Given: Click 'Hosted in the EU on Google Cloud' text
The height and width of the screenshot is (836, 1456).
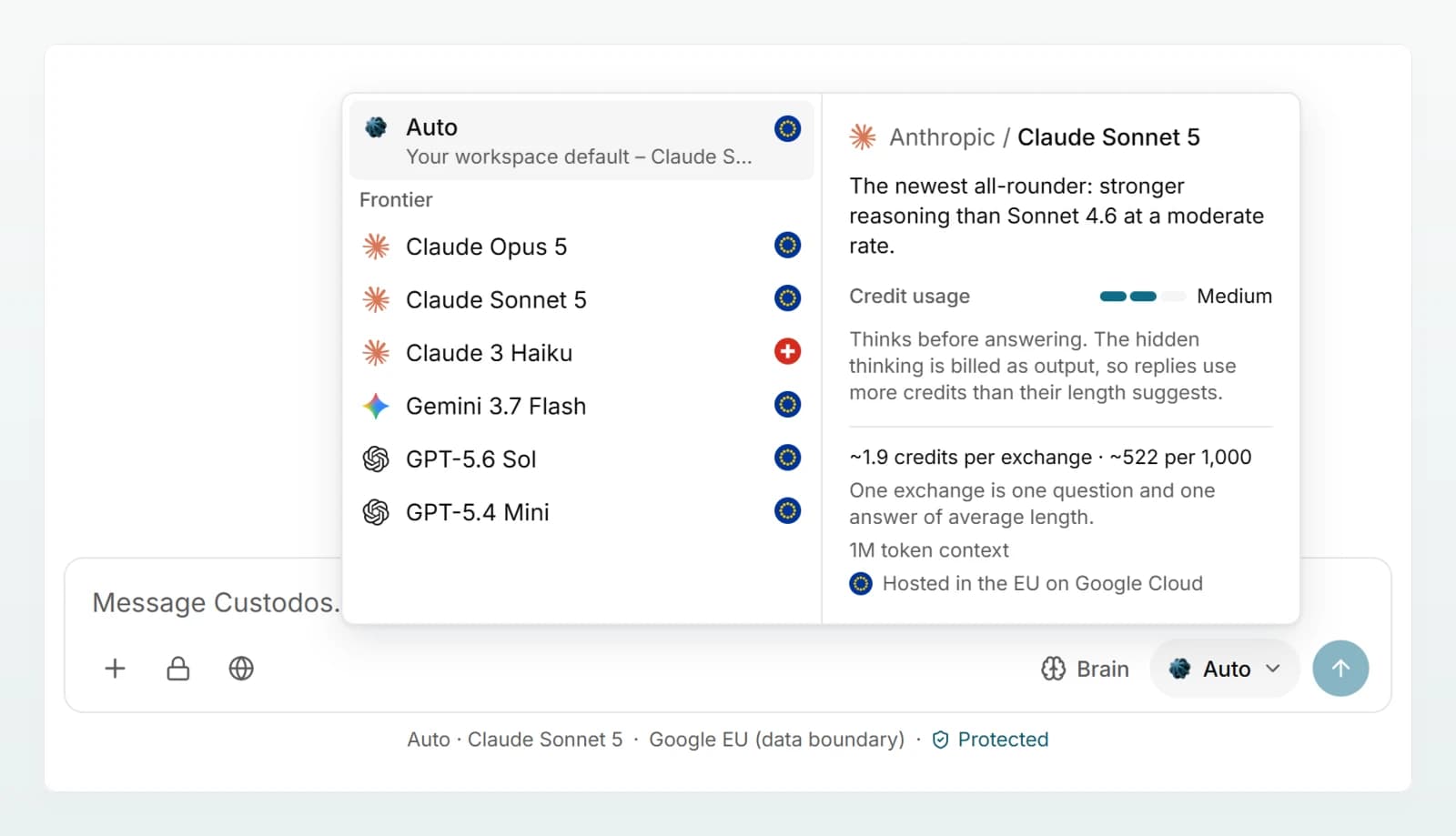Looking at the screenshot, I should click(x=1043, y=584).
